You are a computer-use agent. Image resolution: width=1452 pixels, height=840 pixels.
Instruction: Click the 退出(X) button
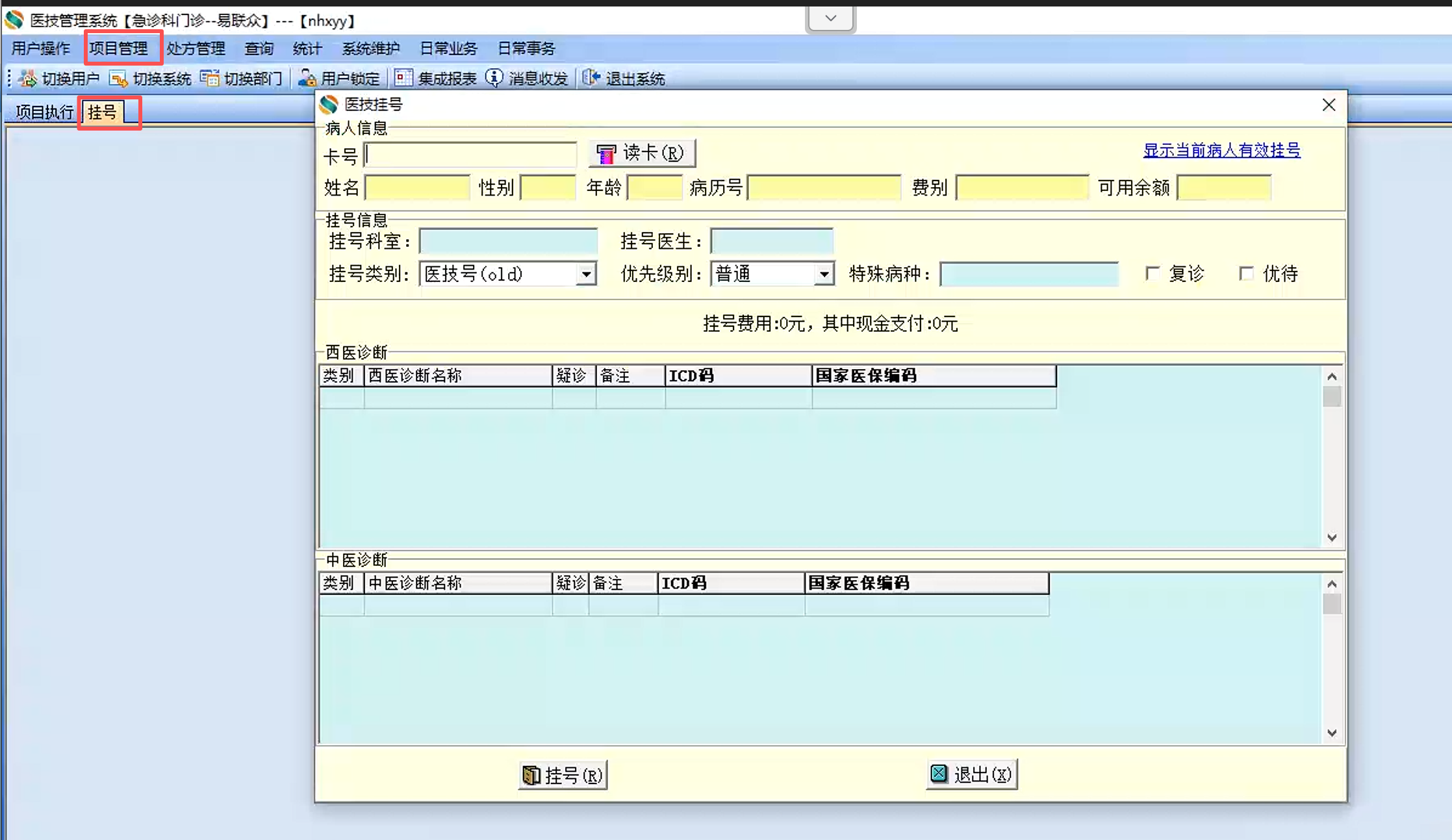(971, 774)
